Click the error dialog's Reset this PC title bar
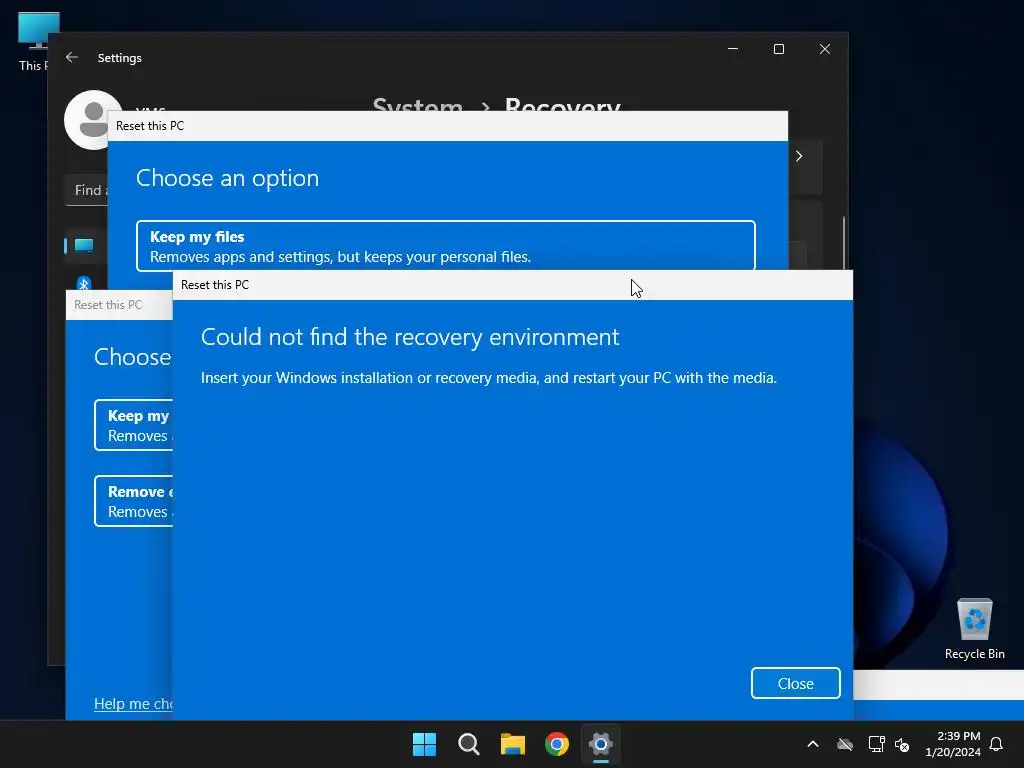Screen dimensions: 1024x768 click(x=513, y=285)
